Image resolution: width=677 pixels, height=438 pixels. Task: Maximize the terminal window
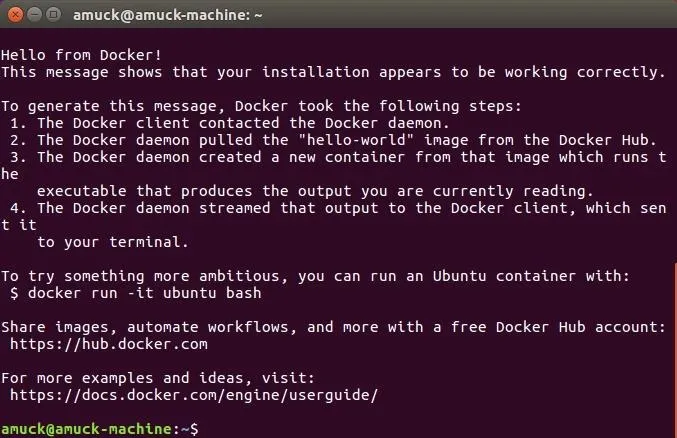tap(53, 15)
